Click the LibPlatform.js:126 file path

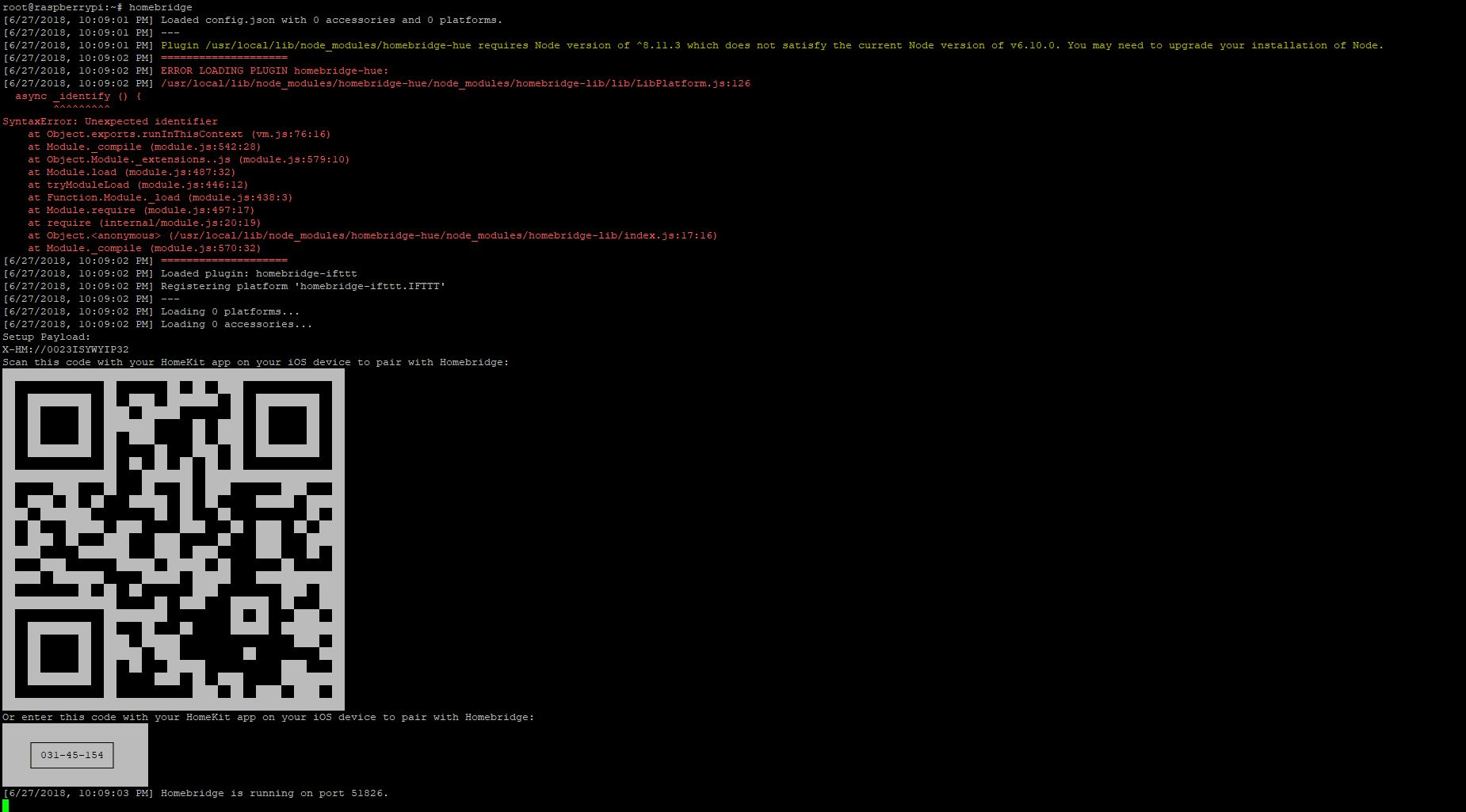pyautogui.click(x=456, y=83)
